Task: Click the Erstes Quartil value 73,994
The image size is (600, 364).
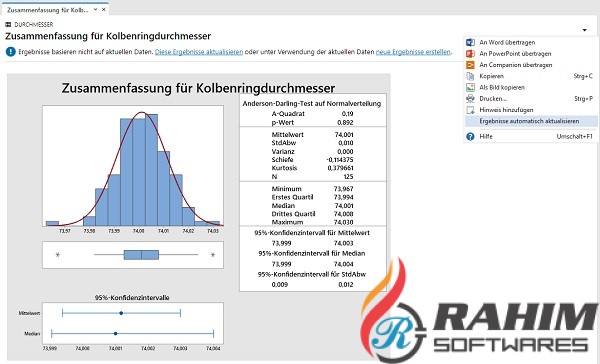Action: coord(344,197)
